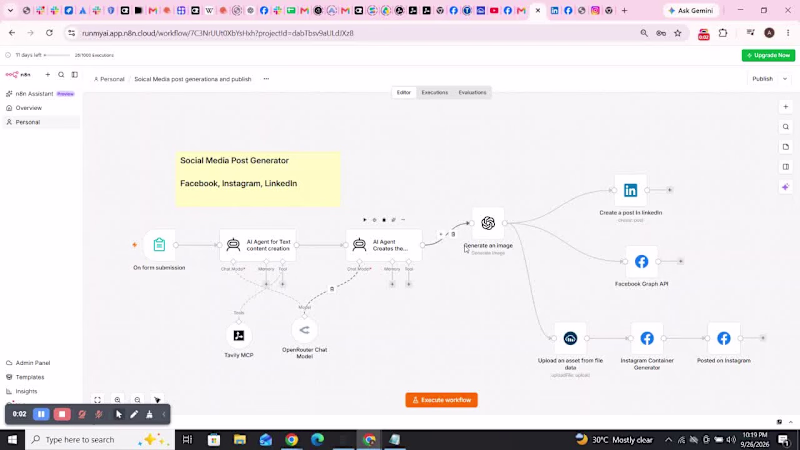Collapse the recorder toolbar arrow
800x450 pixels.
(164, 414)
